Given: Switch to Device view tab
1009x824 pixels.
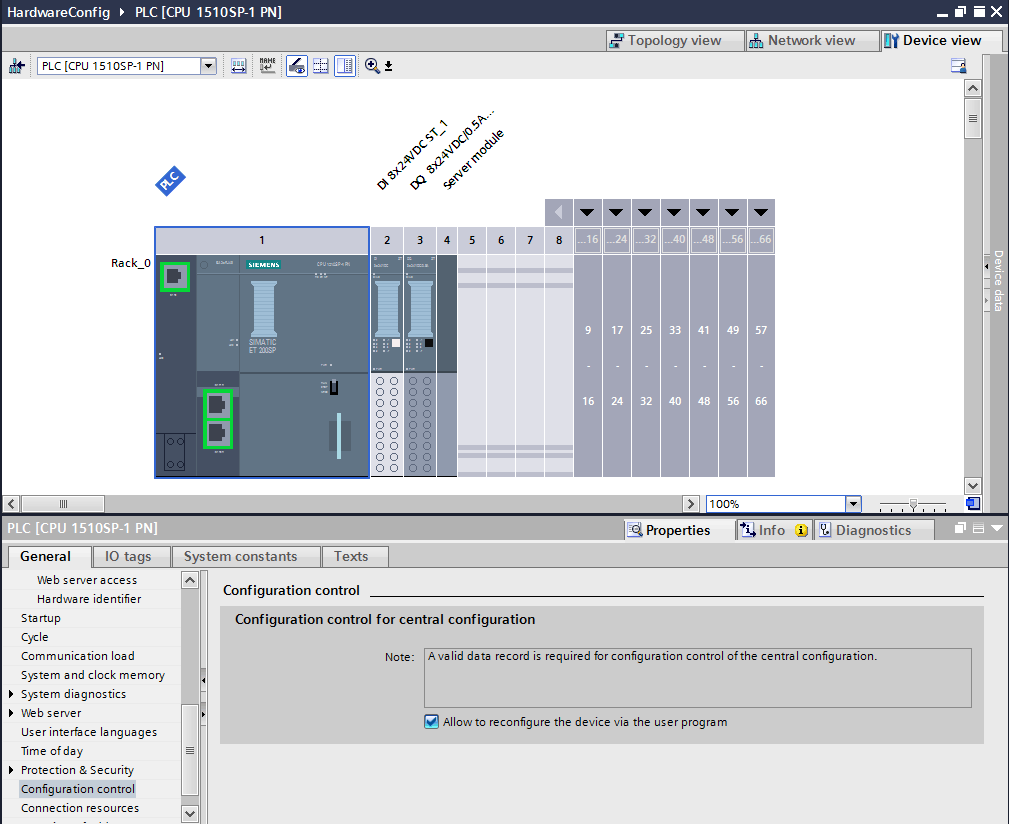Looking at the screenshot, I should 941,41.
